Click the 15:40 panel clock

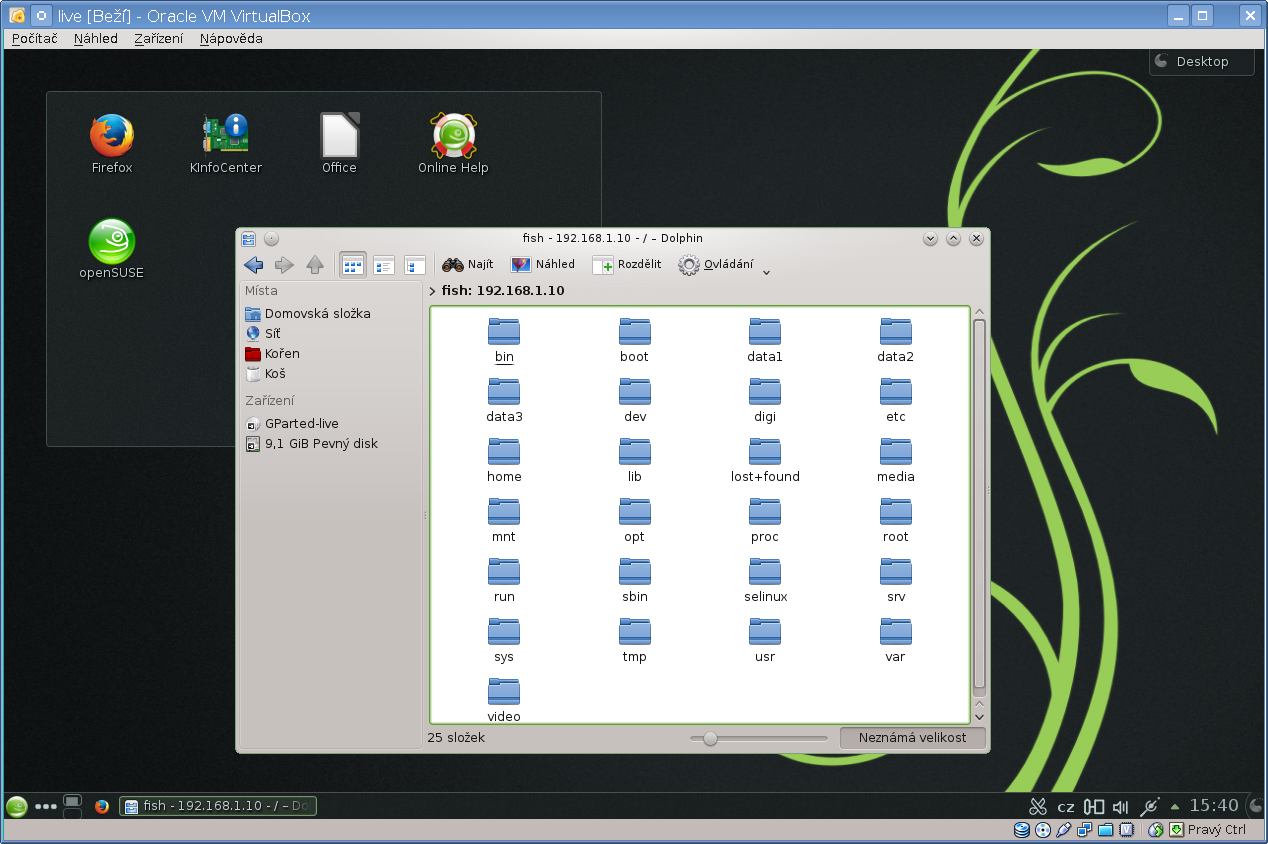point(1214,806)
